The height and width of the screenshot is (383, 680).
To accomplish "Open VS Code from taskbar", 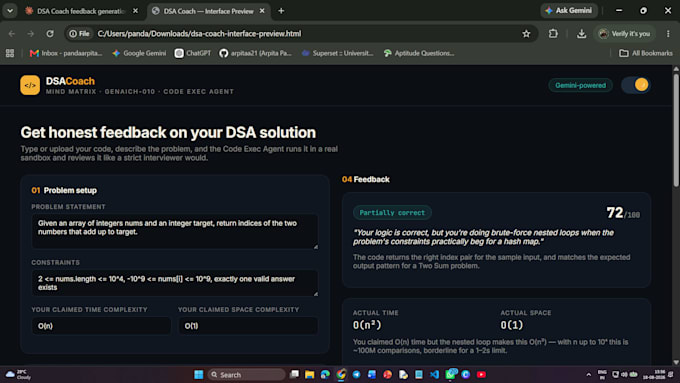I will pos(435,374).
